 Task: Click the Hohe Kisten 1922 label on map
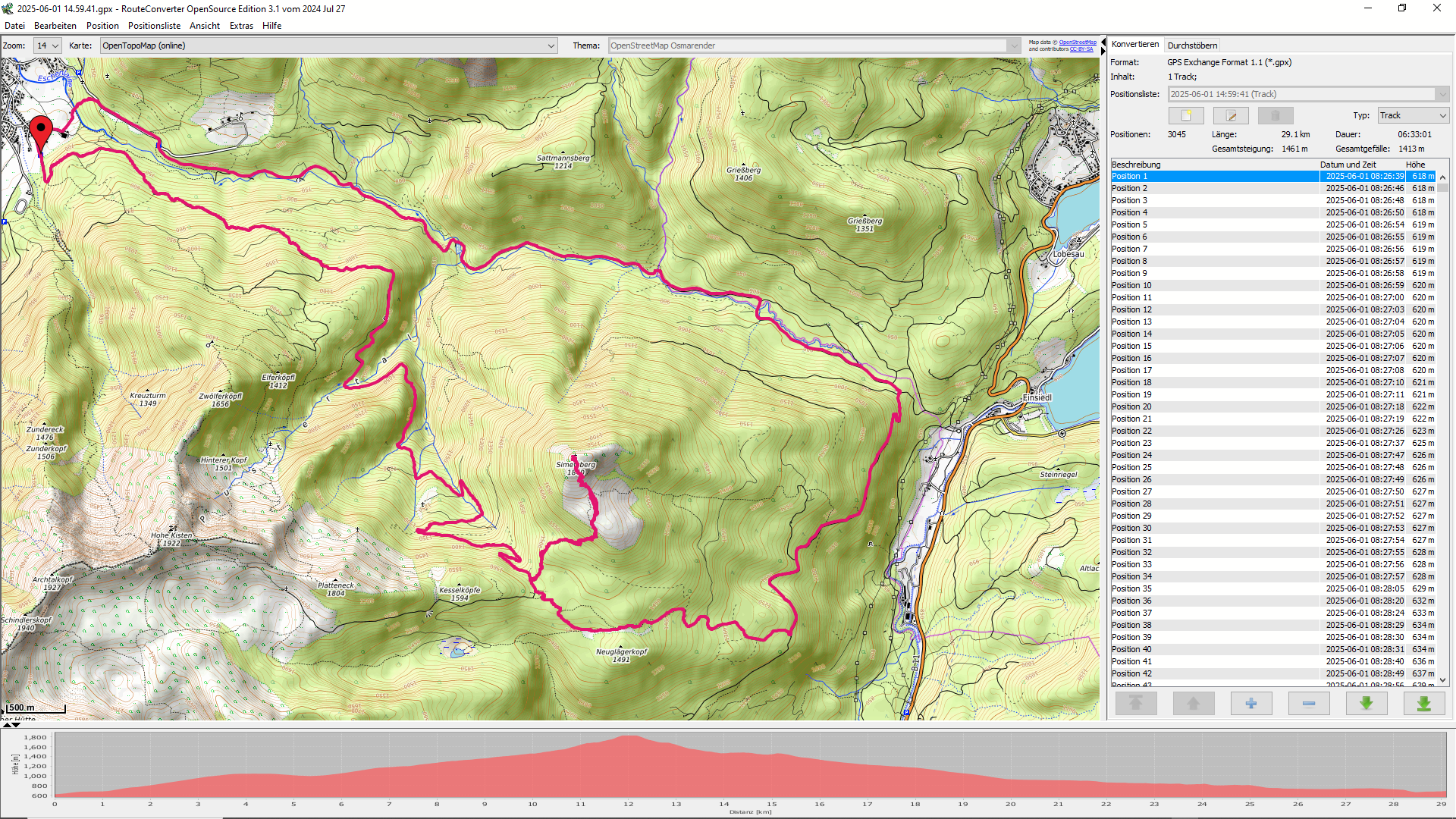click(x=171, y=539)
